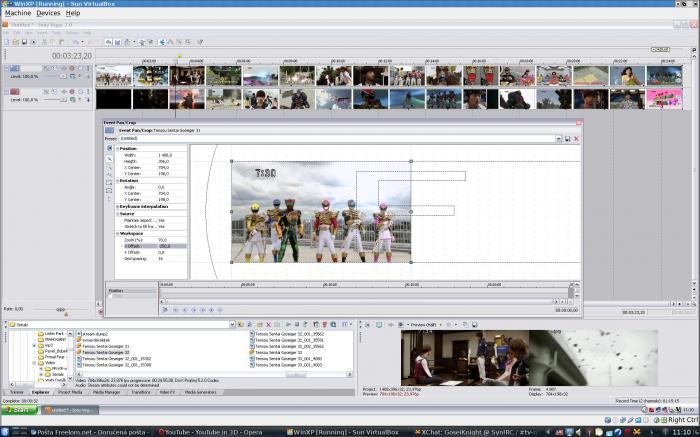
Task: Delete the Pan/Crop preset with red X
Action: click(x=576, y=139)
